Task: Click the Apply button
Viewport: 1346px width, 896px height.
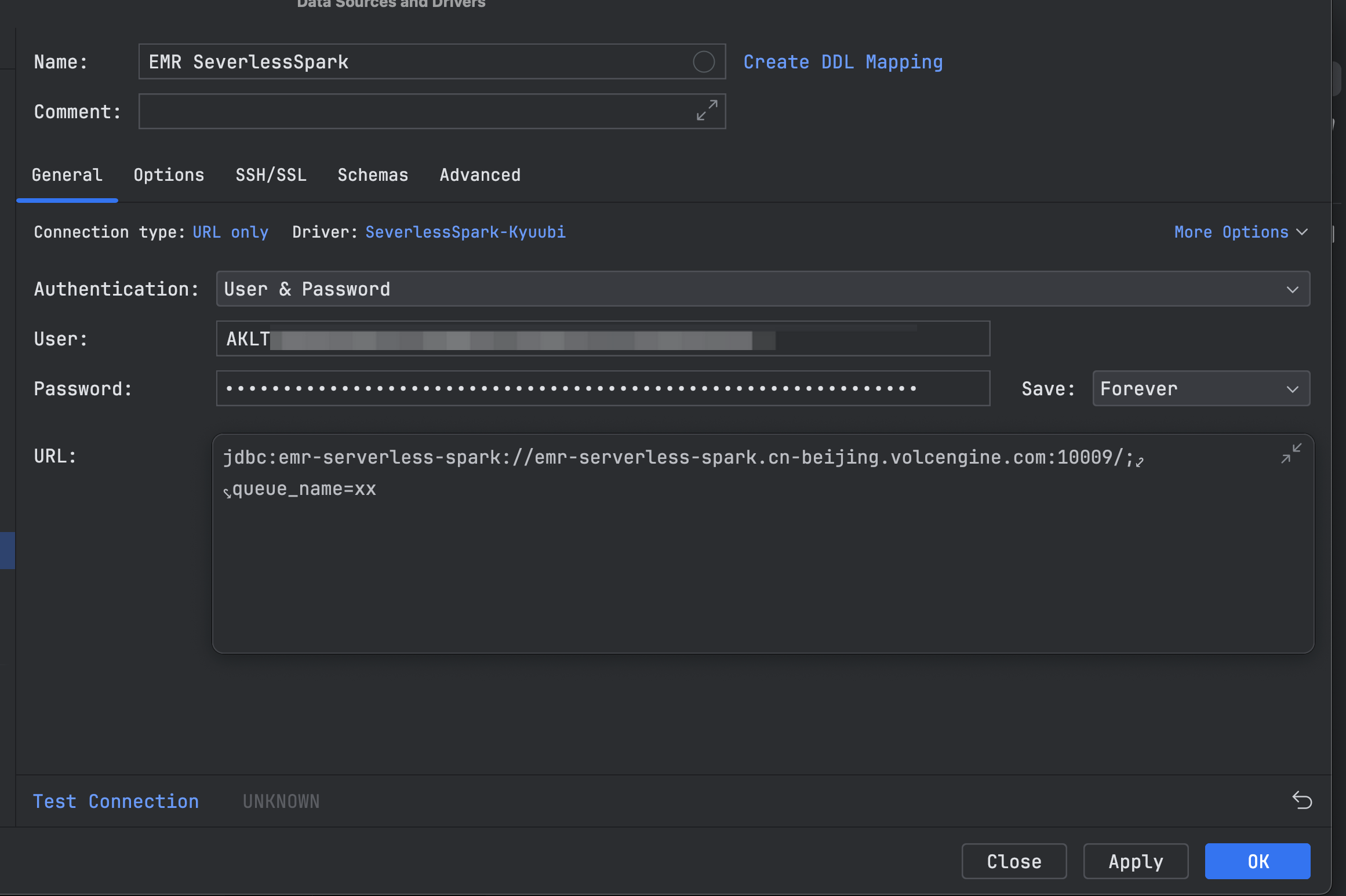Action: click(1136, 861)
